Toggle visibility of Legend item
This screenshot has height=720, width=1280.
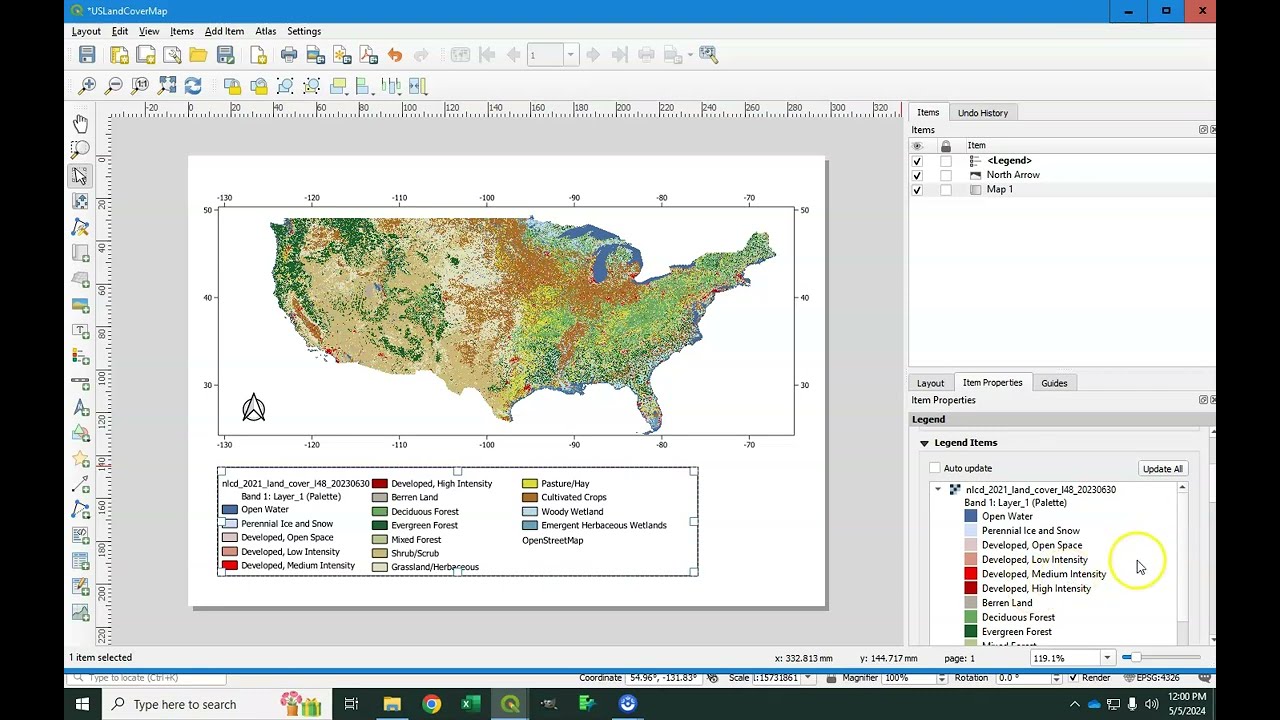click(917, 161)
